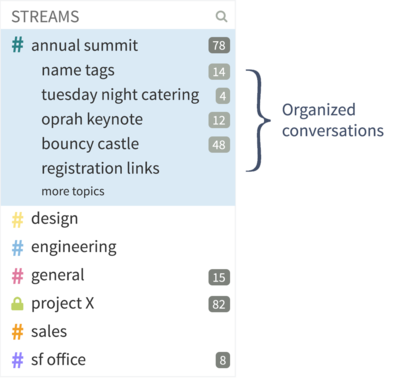Image resolution: width=400 pixels, height=378 pixels.
Task: Click the blue hash icon beside engineering
Action: (18, 248)
